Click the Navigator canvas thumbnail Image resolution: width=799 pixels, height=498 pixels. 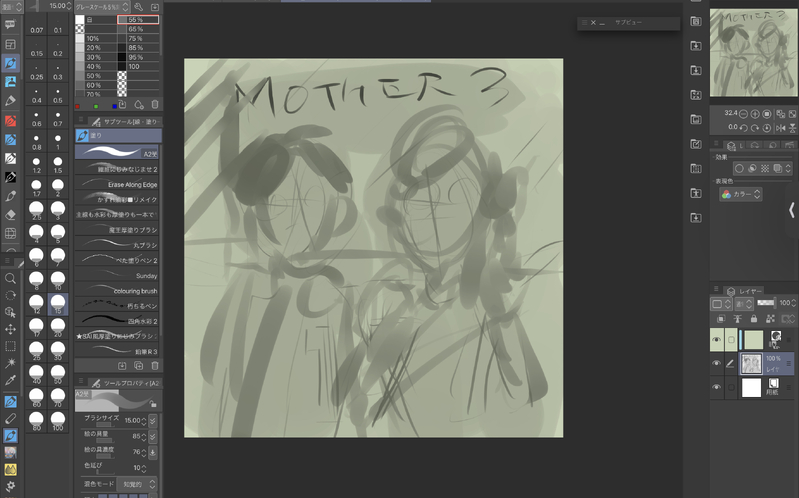(754, 53)
